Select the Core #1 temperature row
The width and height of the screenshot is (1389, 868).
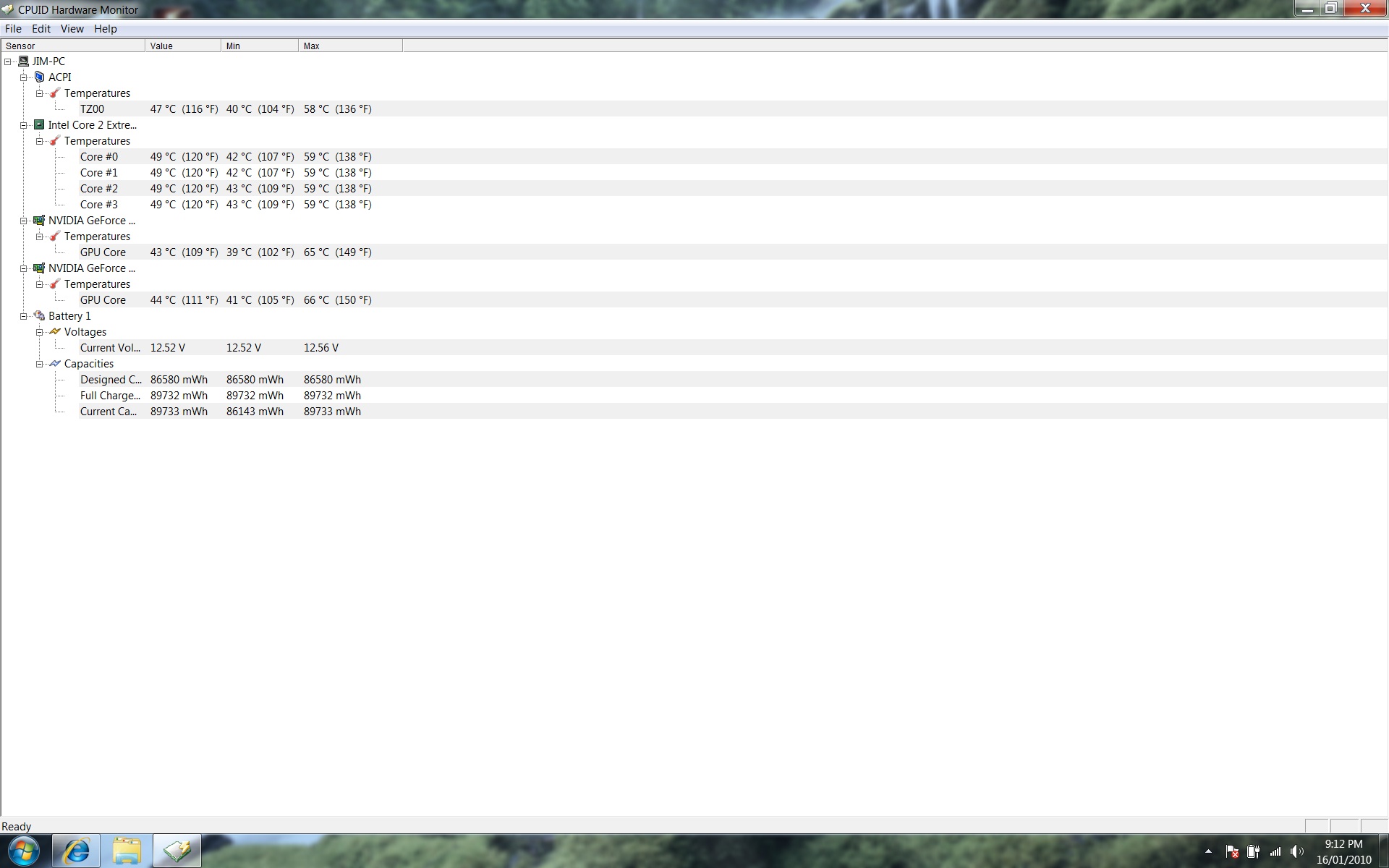pyautogui.click(x=733, y=173)
